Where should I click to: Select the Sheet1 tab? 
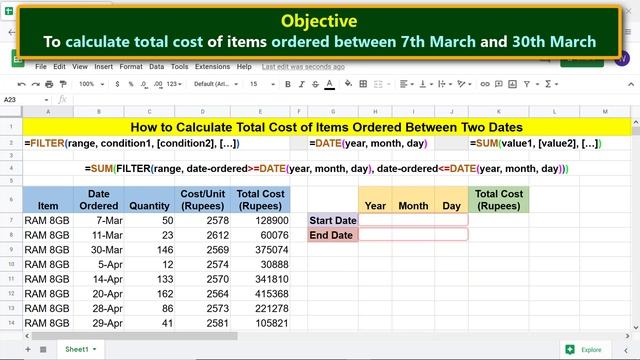coord(80,349)
